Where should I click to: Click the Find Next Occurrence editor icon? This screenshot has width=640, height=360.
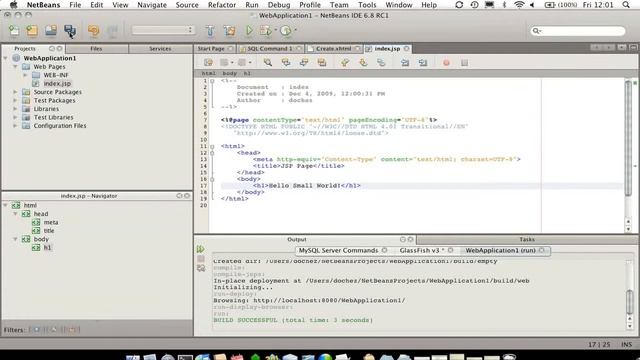[304, 62]
